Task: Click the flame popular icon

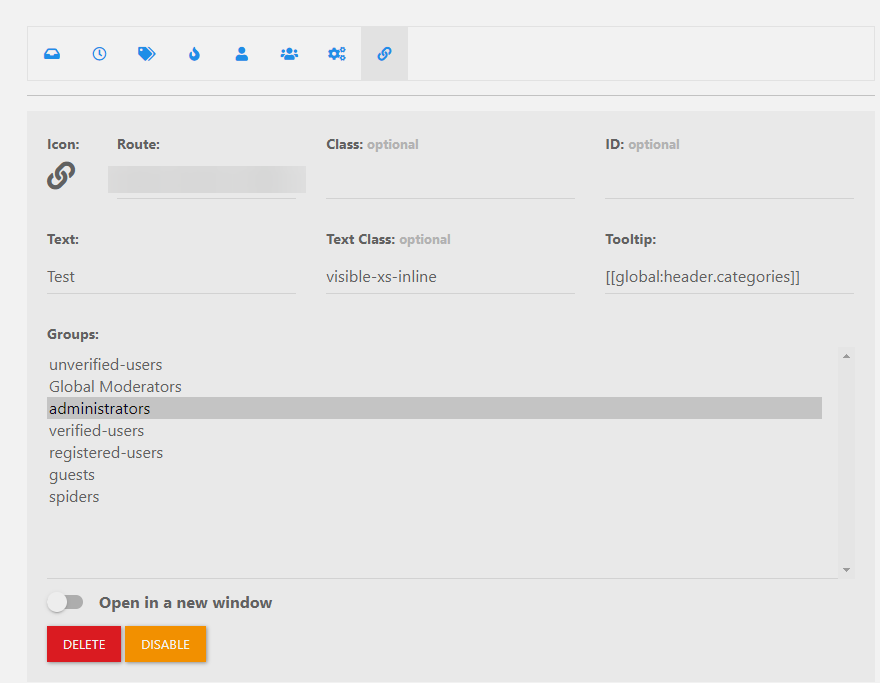Action: tap(194, 54)
